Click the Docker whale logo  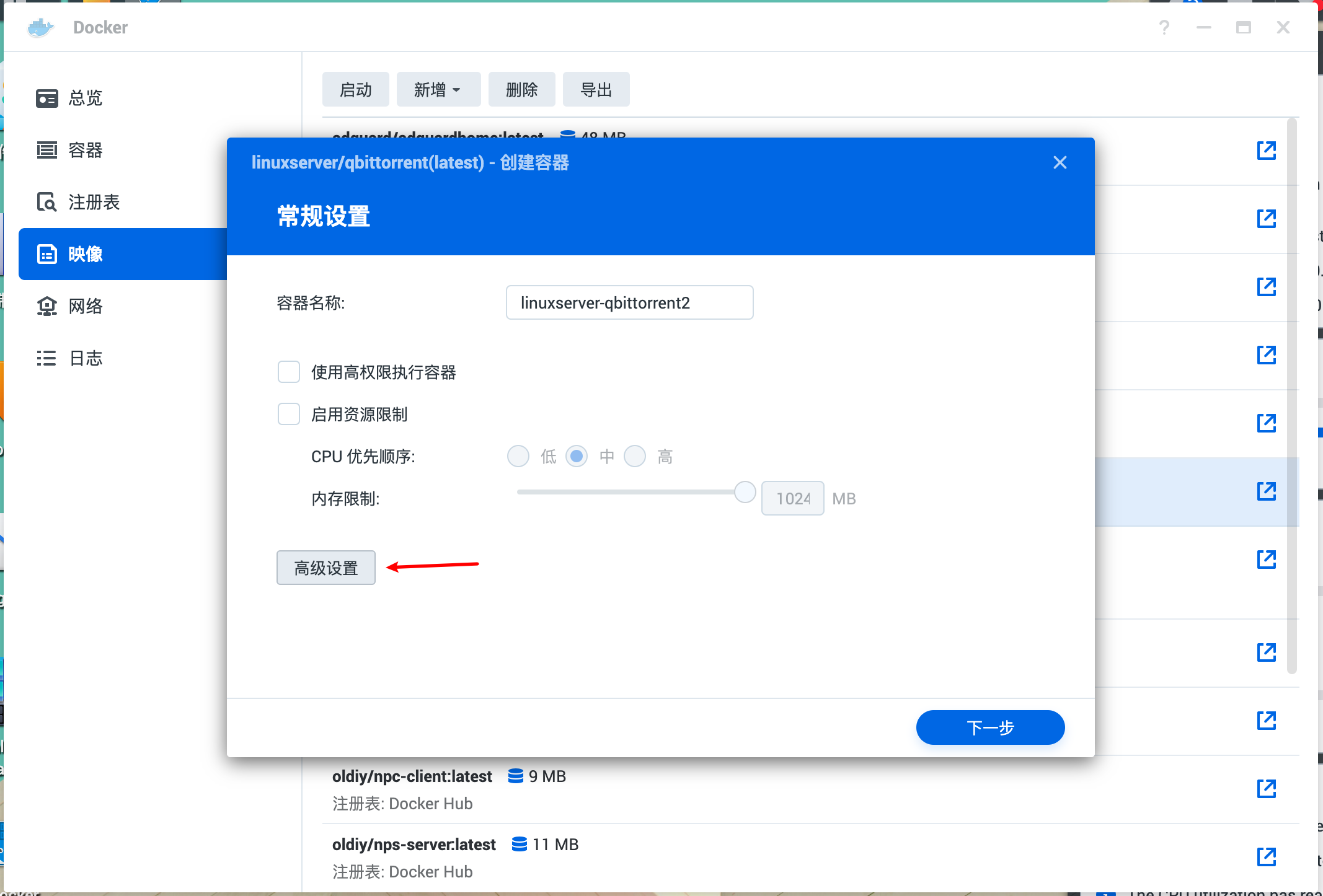coord(41,27)
